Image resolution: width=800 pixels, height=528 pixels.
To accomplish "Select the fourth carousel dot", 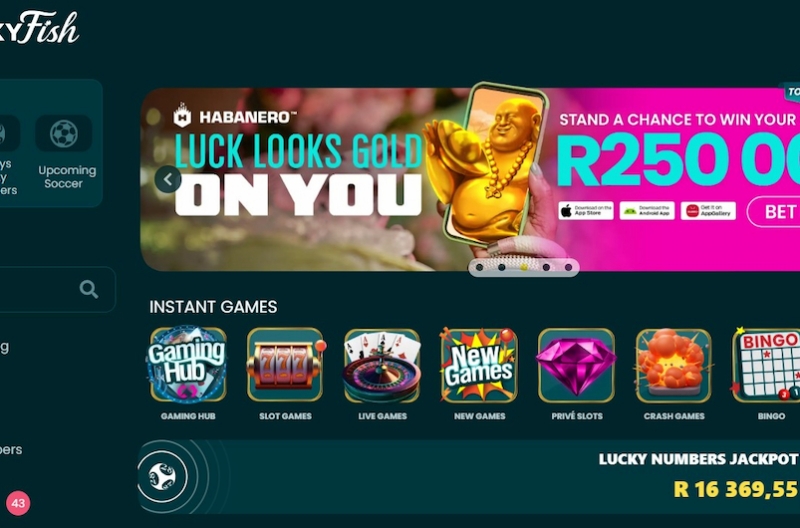I will [546, 267].
